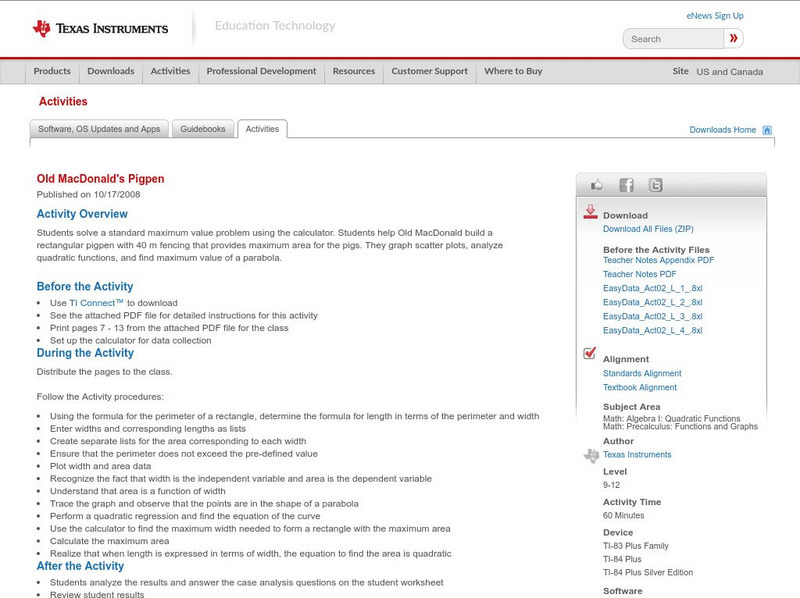
Task: Open the Professional Development menu
Action: coord(261,71)
